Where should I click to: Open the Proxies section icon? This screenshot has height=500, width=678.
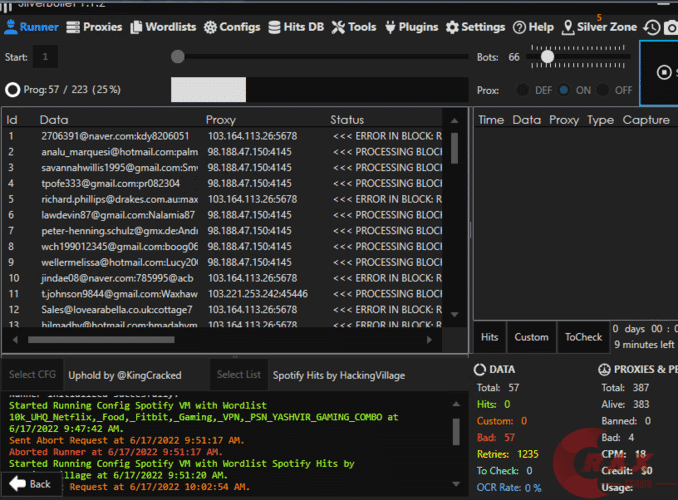point(73,27)
